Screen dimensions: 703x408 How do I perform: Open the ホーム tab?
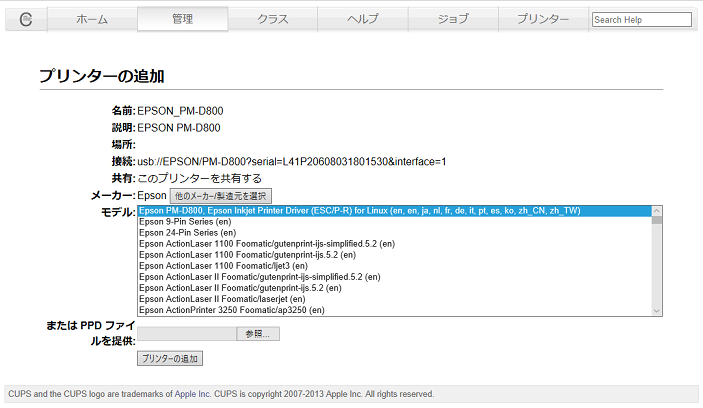pyautogui.click(x=92, y=19)
